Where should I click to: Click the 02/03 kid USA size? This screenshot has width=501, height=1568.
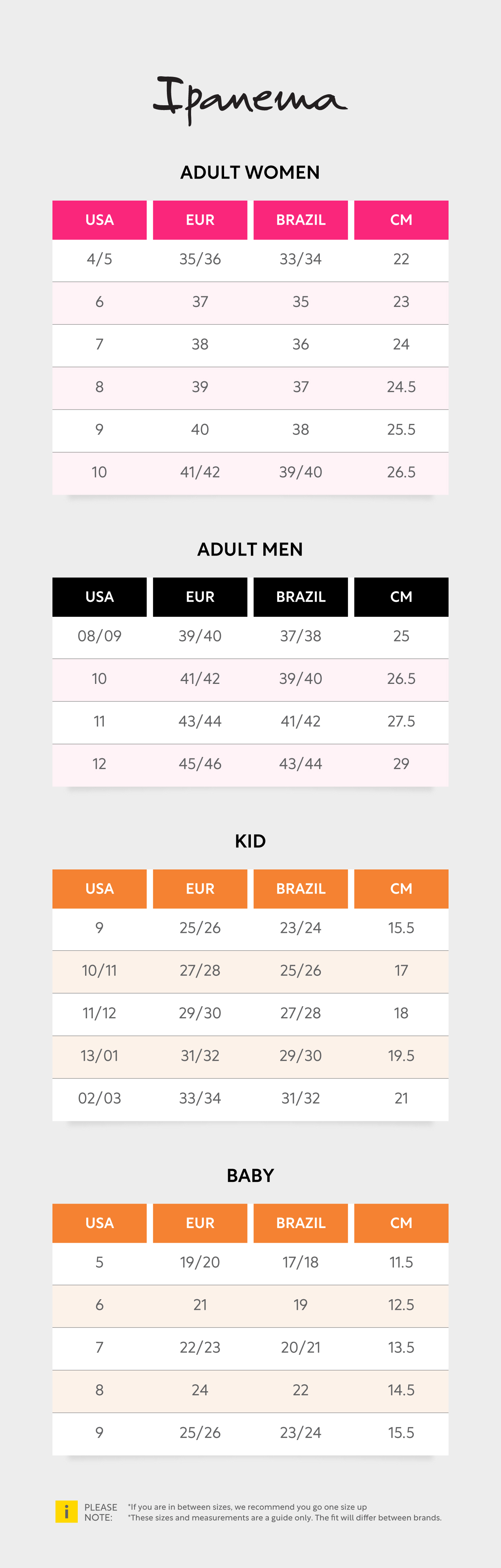click(x=99, y=1098)
